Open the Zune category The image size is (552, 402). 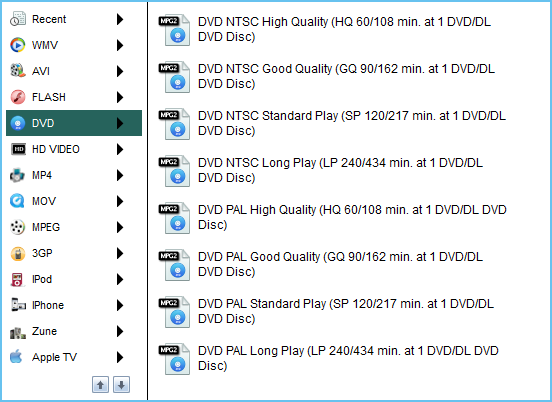(x=74, y=331)
